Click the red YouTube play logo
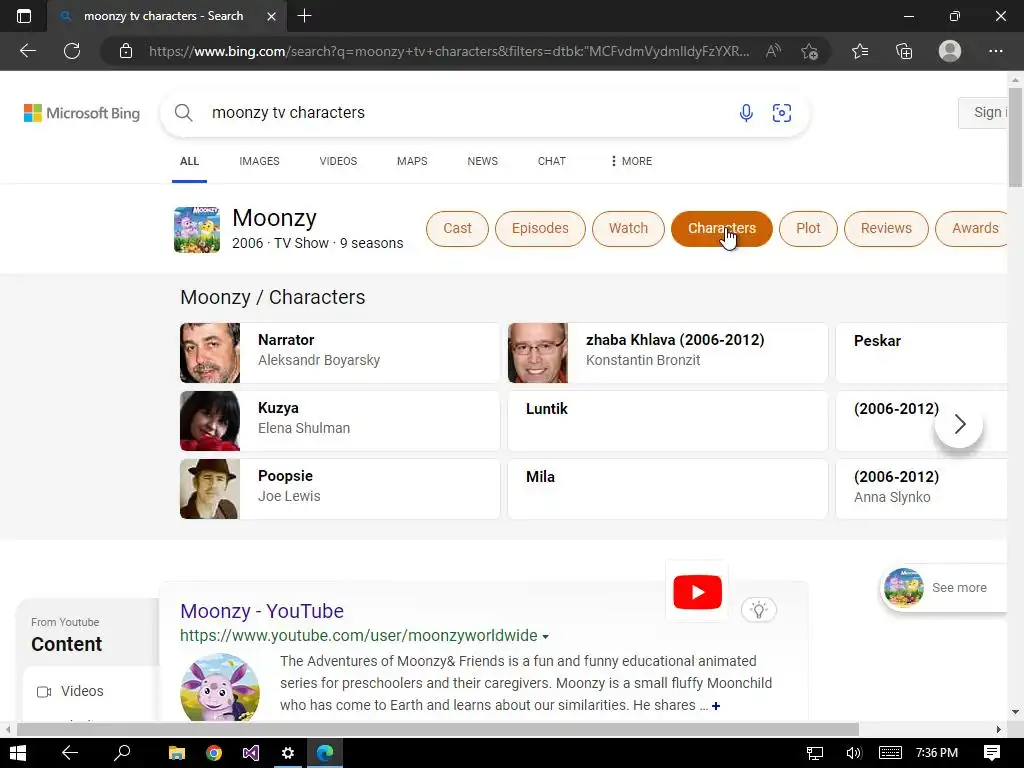1024x768 pixels. pos(697,592)
